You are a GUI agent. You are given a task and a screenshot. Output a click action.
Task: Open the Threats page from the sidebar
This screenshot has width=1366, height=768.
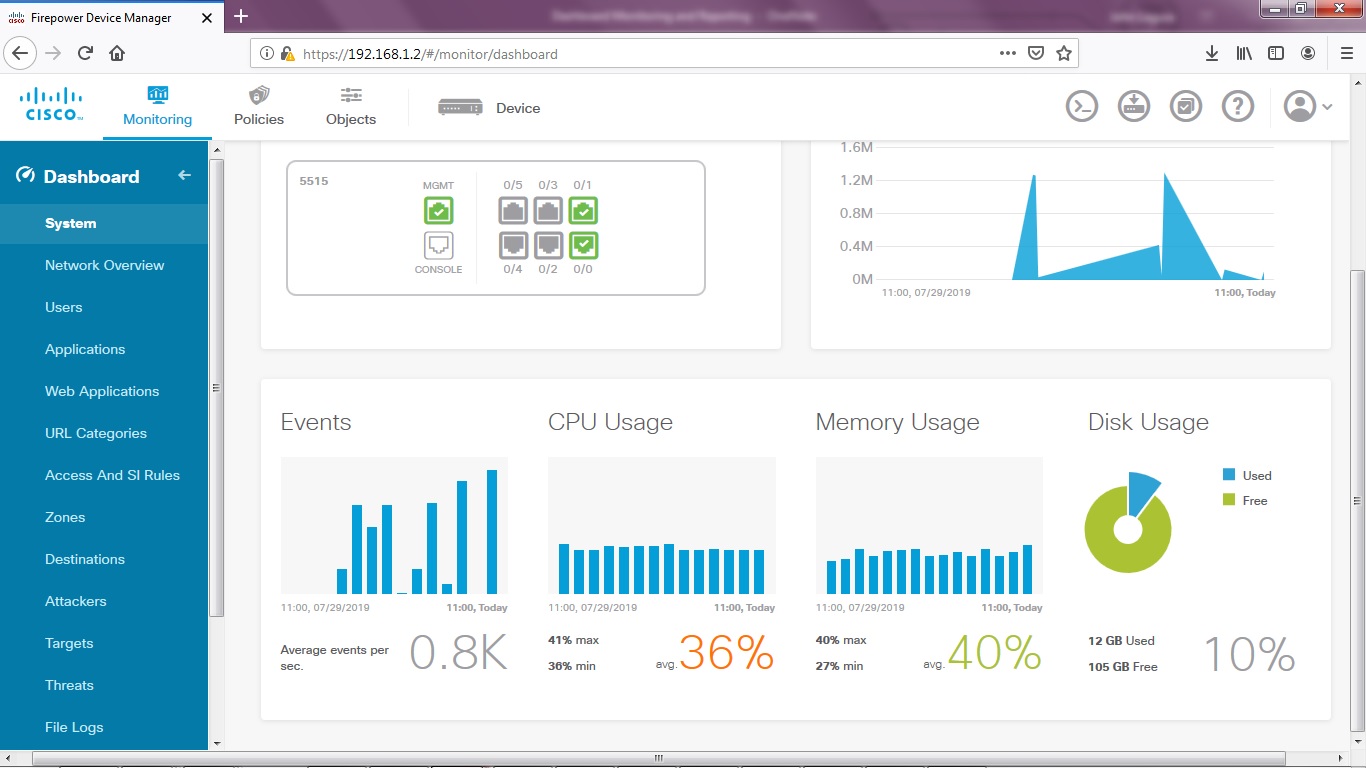click(69, 685)
